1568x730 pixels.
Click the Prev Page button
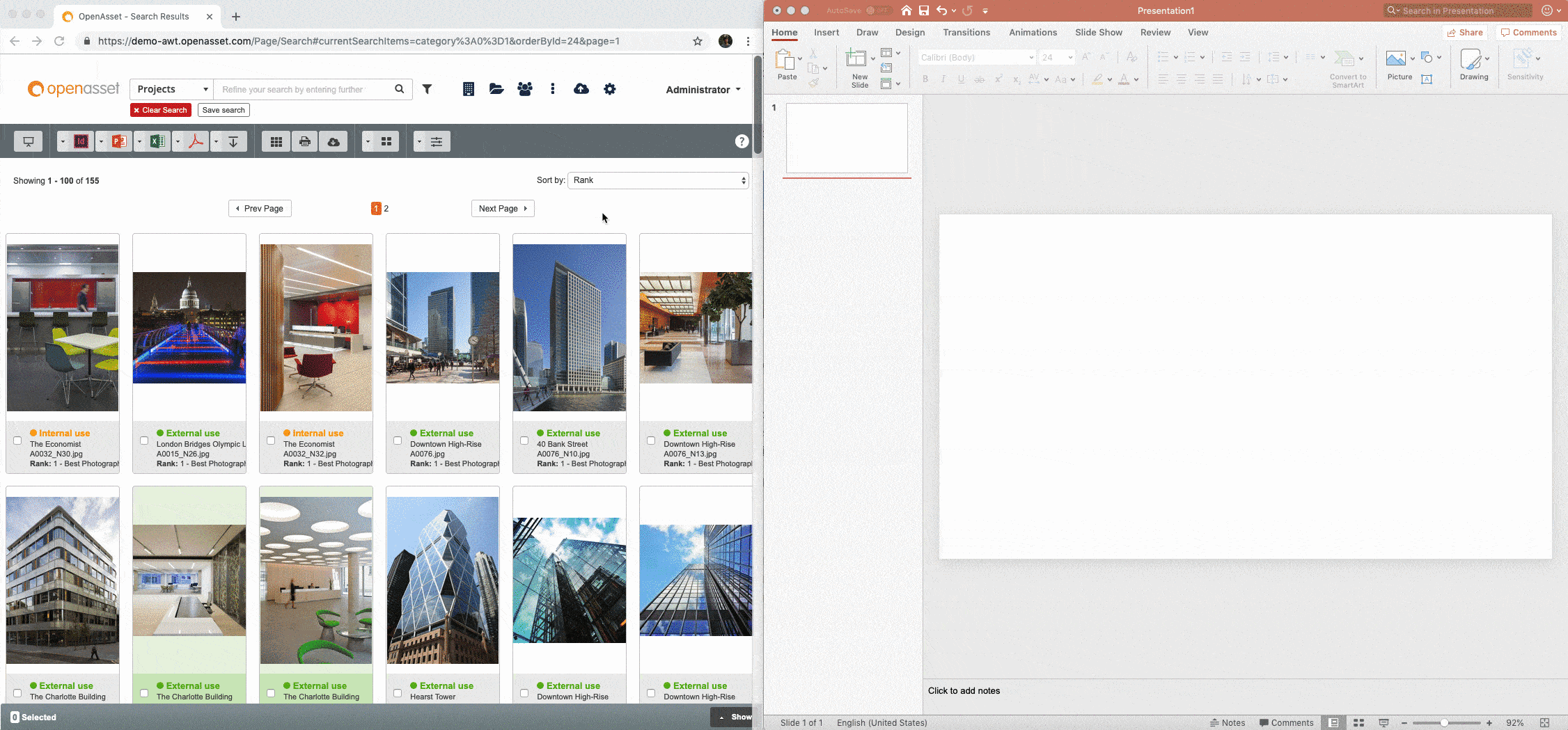(x=260, y=209)
